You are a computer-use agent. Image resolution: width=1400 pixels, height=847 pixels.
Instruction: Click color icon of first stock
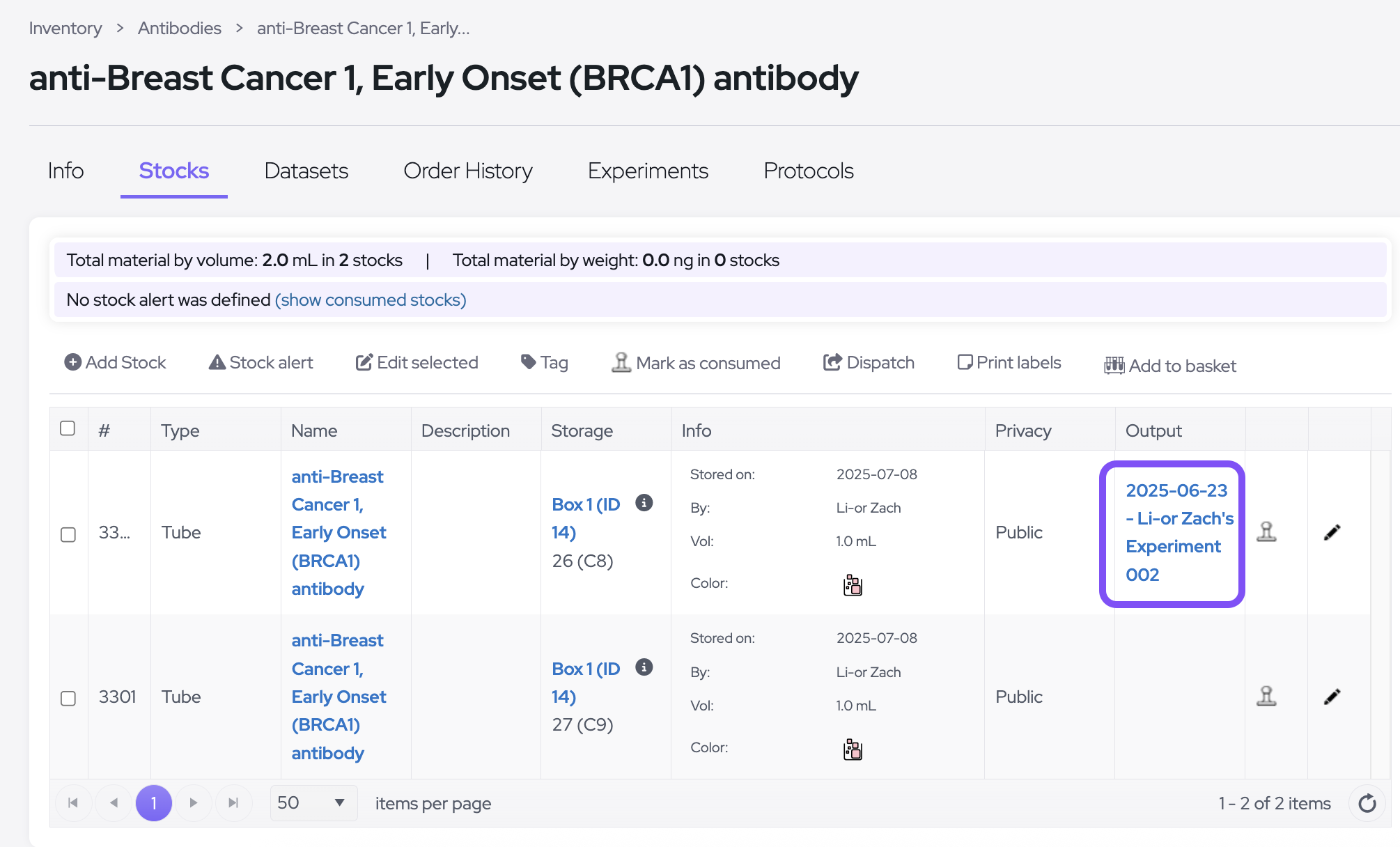pyautogui.click(x=853, y=585)
